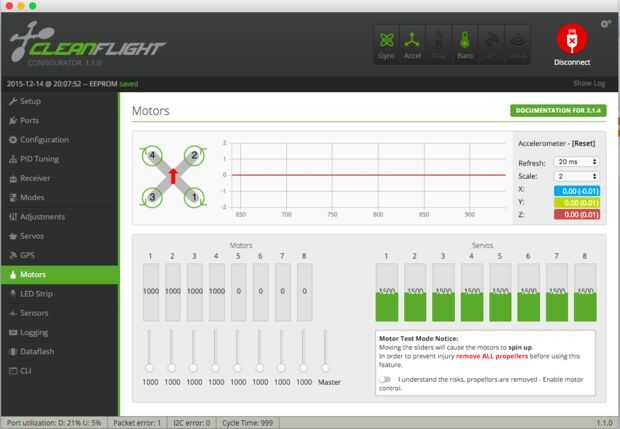Click the version number in status bar
The width and height of the screenshot is (620, 429).
tap(605, 423)
